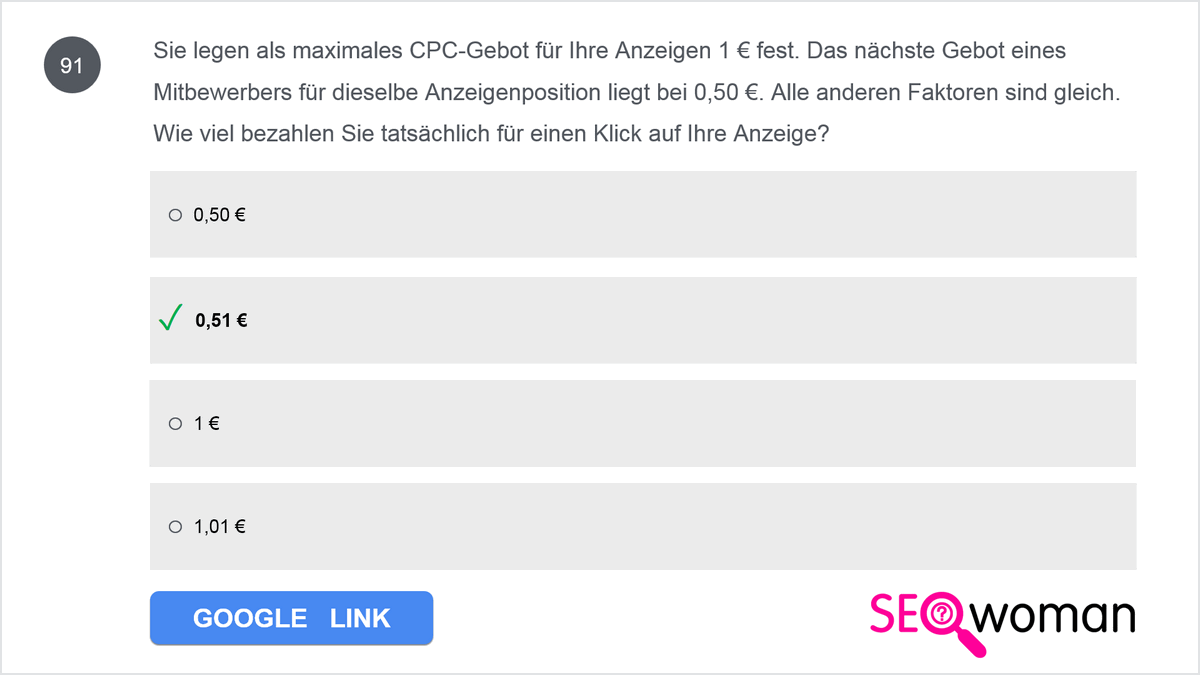Image resolution: width=1200 pixels, height=675 pixels.
Task: Click the question number 91 badge
Action: click(72, 66)
